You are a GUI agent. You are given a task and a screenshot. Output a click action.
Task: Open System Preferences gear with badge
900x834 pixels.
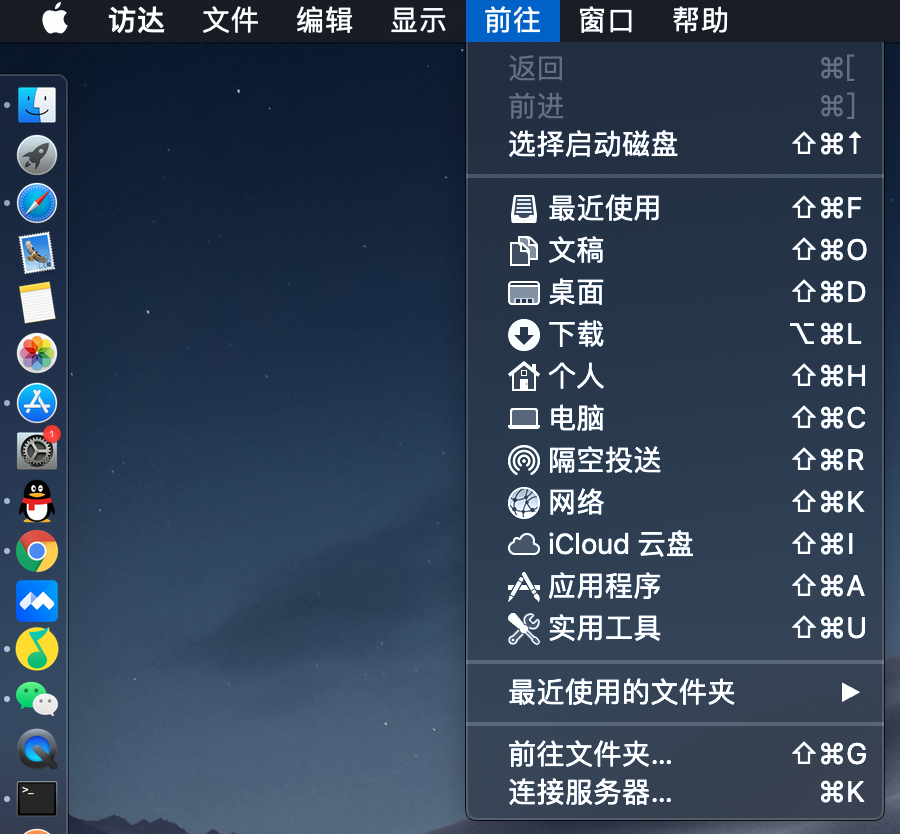tap(37, 451)
